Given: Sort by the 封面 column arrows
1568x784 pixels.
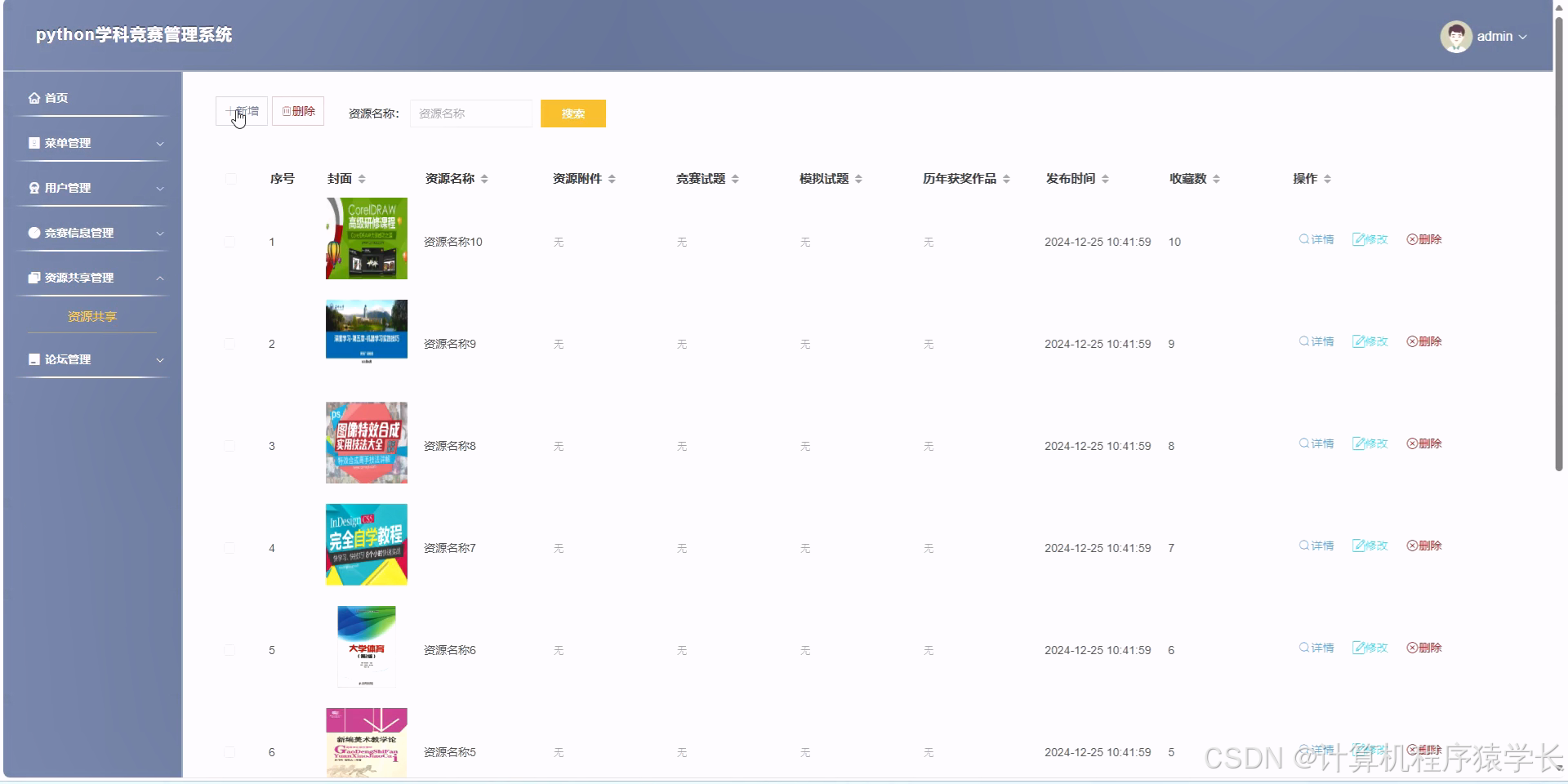Looking at the screenshot, I should (x=362, y=179).
